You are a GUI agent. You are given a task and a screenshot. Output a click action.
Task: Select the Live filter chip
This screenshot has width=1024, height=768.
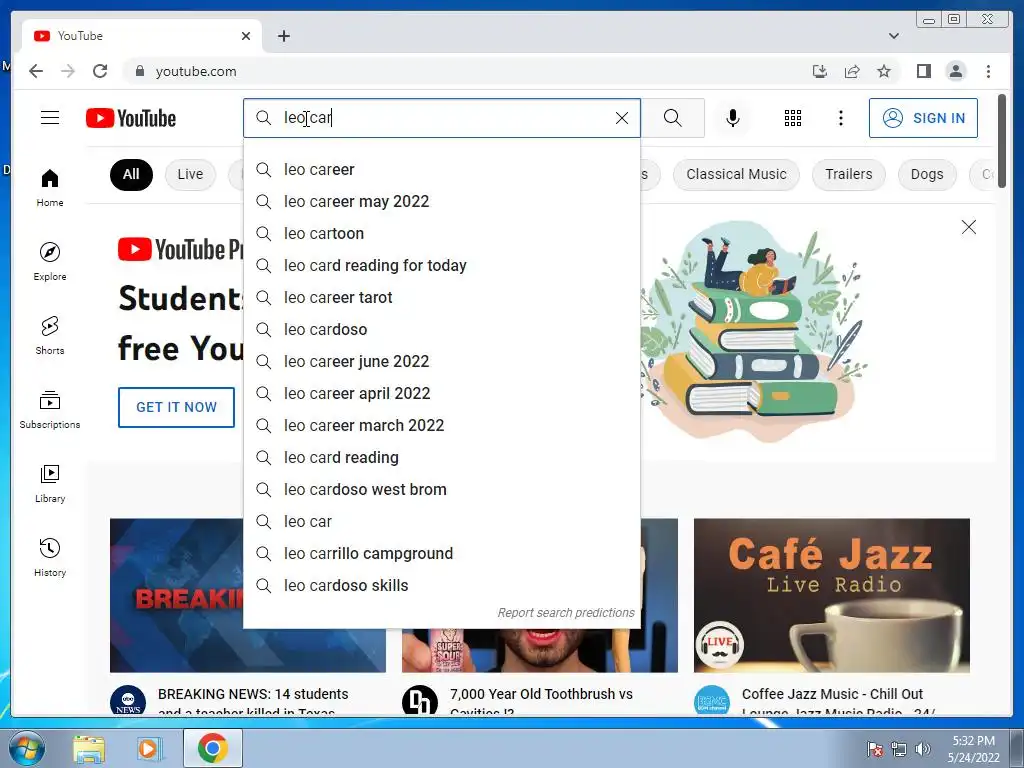pos(190,174)
